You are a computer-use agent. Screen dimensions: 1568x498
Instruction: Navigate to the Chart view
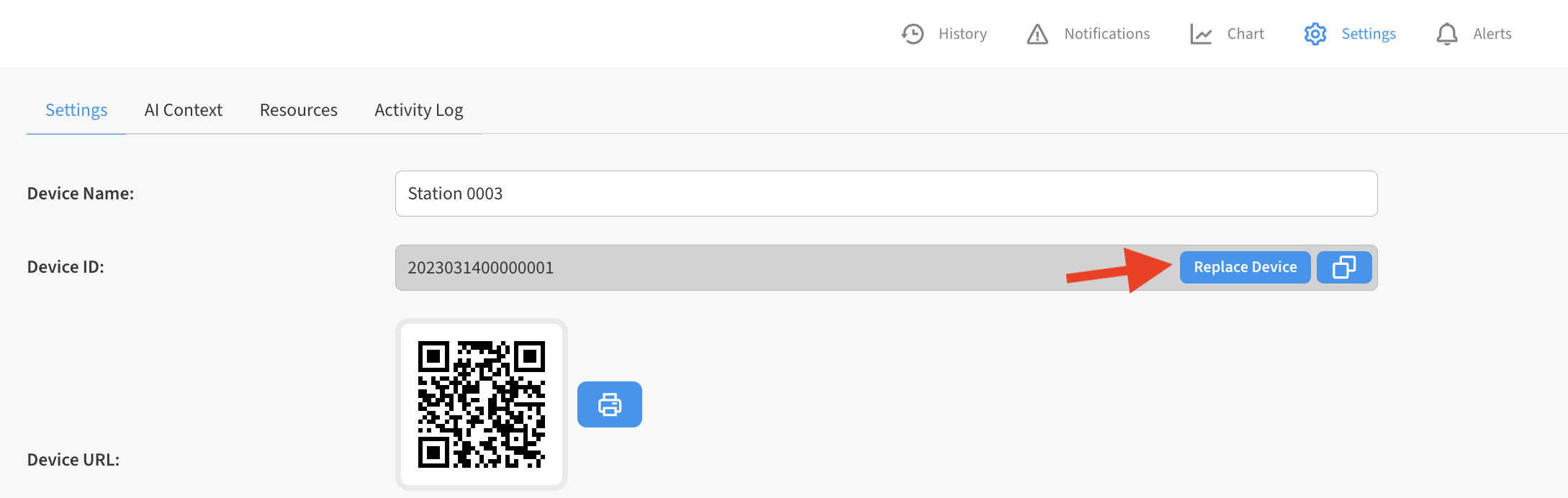click(1245, 33)
